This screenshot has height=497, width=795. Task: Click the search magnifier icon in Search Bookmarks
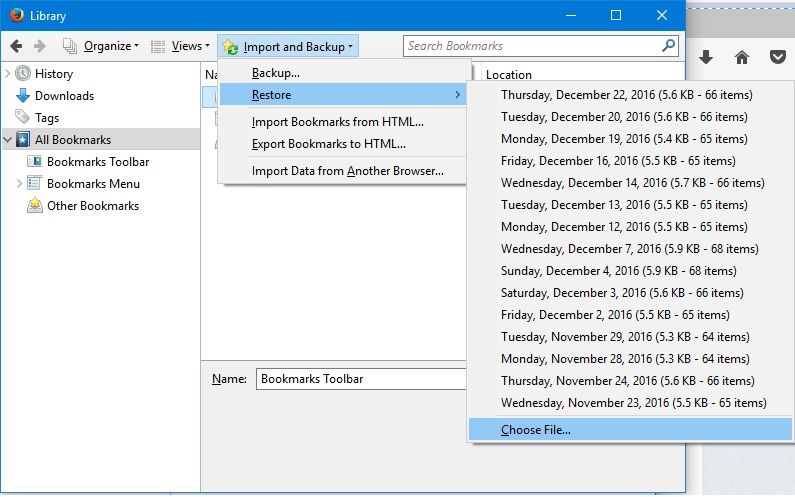click(x=668, y=46)
